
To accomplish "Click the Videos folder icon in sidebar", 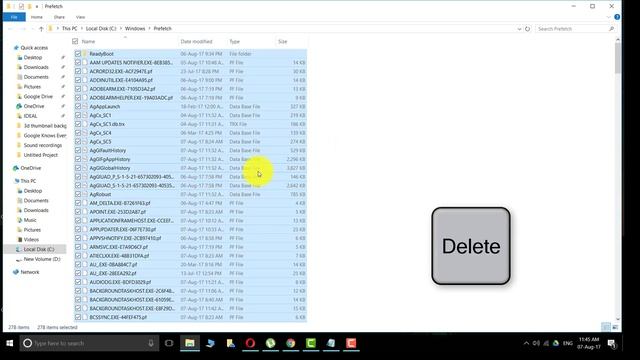I will point(19,240).
